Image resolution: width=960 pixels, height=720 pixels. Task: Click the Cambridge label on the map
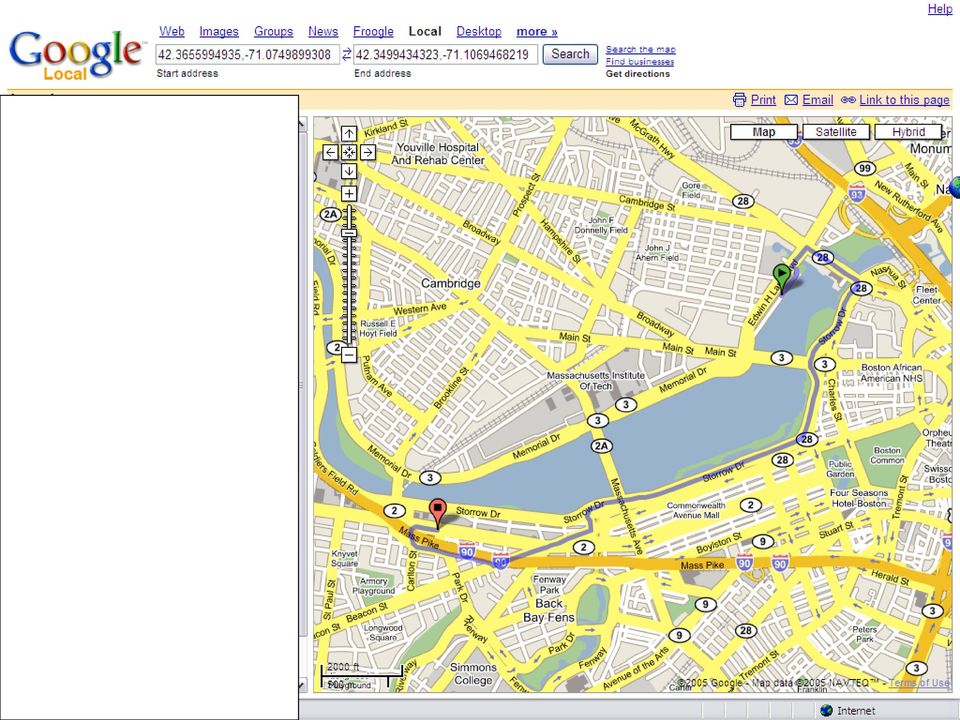pos(451,283)
